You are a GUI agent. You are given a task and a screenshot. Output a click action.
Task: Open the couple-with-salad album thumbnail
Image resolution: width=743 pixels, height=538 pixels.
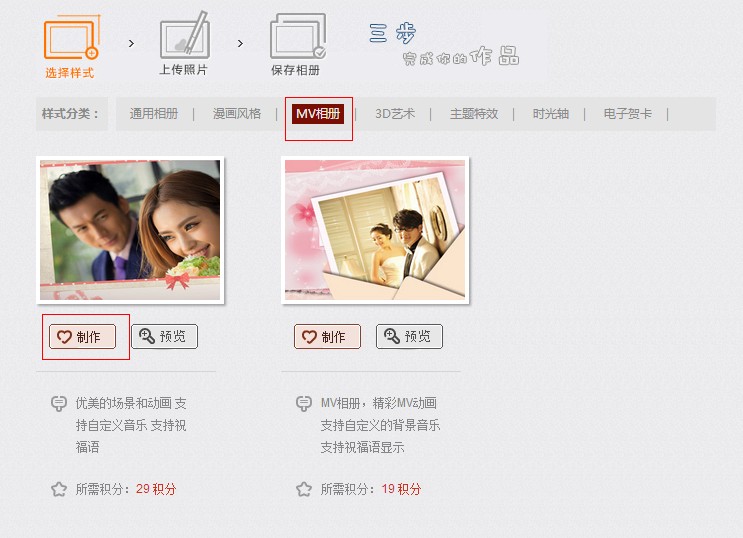[x=130, y=230]
